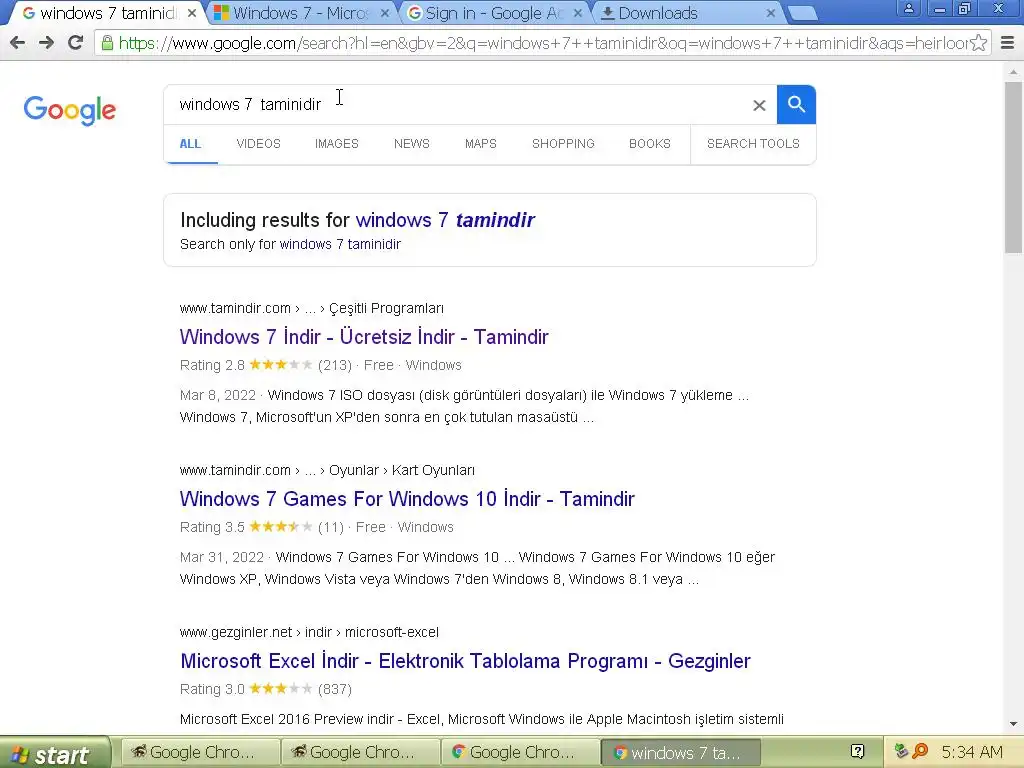This screenshot has width=1024, height=768.
Task: Click 'www.gezginler.net › indir › microsoft-excel' breadcrumb
Action: point(309,632)
